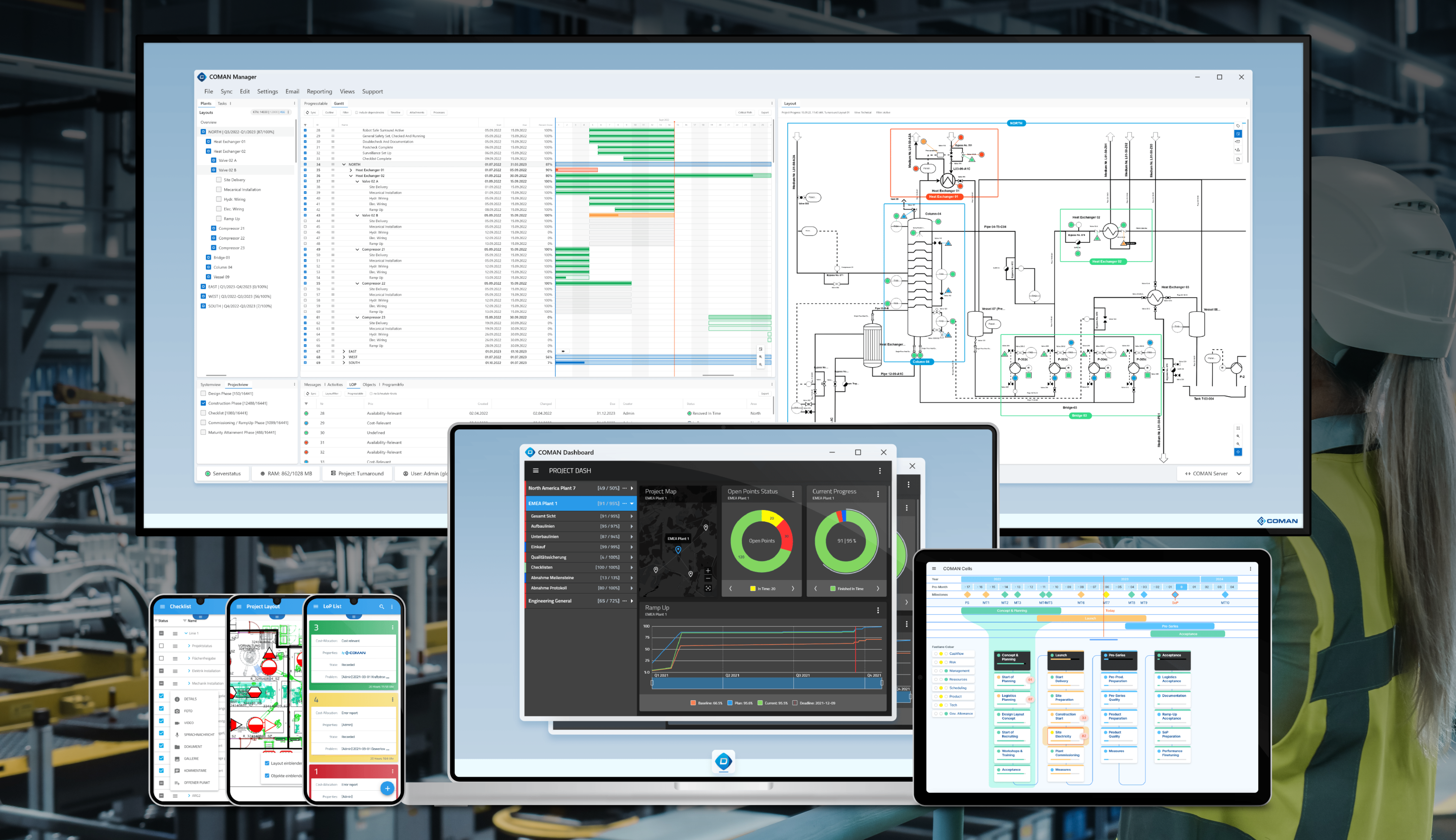1456x840 pixels.
Task: Click the Attachments button in Gantt toolbar
Action: [417, 112]
